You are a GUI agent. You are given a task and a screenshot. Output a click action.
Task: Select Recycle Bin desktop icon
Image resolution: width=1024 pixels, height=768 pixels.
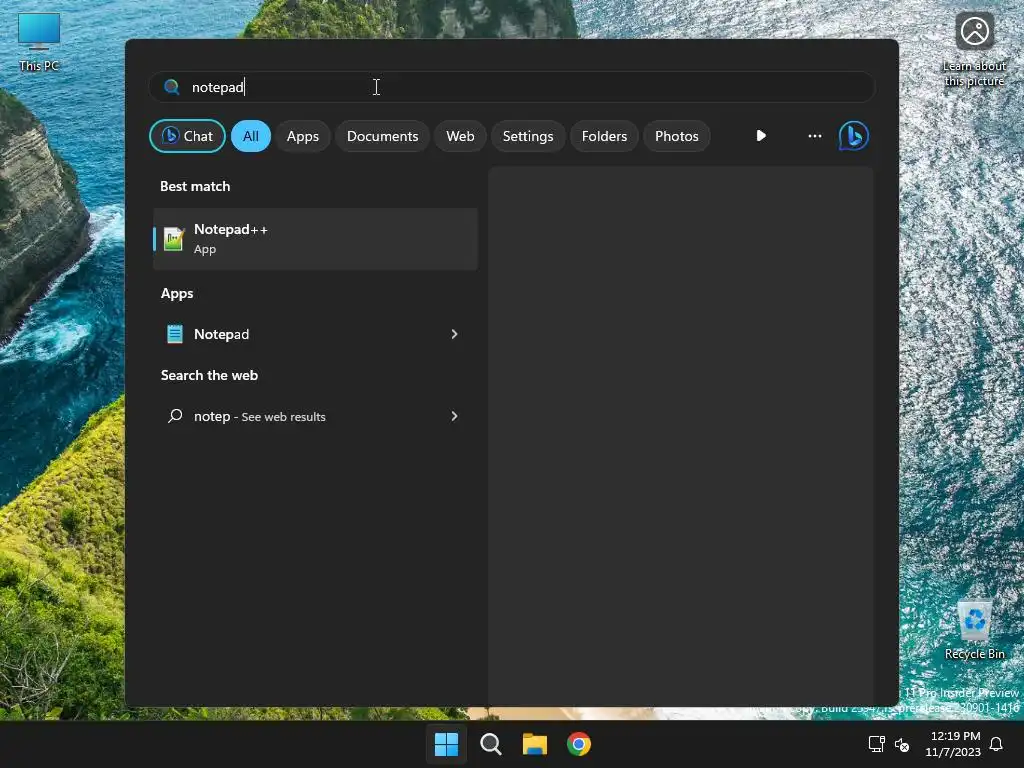tap(974, 630)
